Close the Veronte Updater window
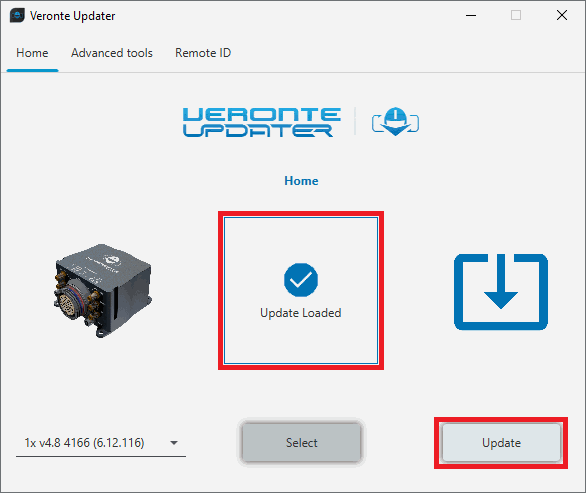This screenshot has height=493, width=586. [562, 16]
